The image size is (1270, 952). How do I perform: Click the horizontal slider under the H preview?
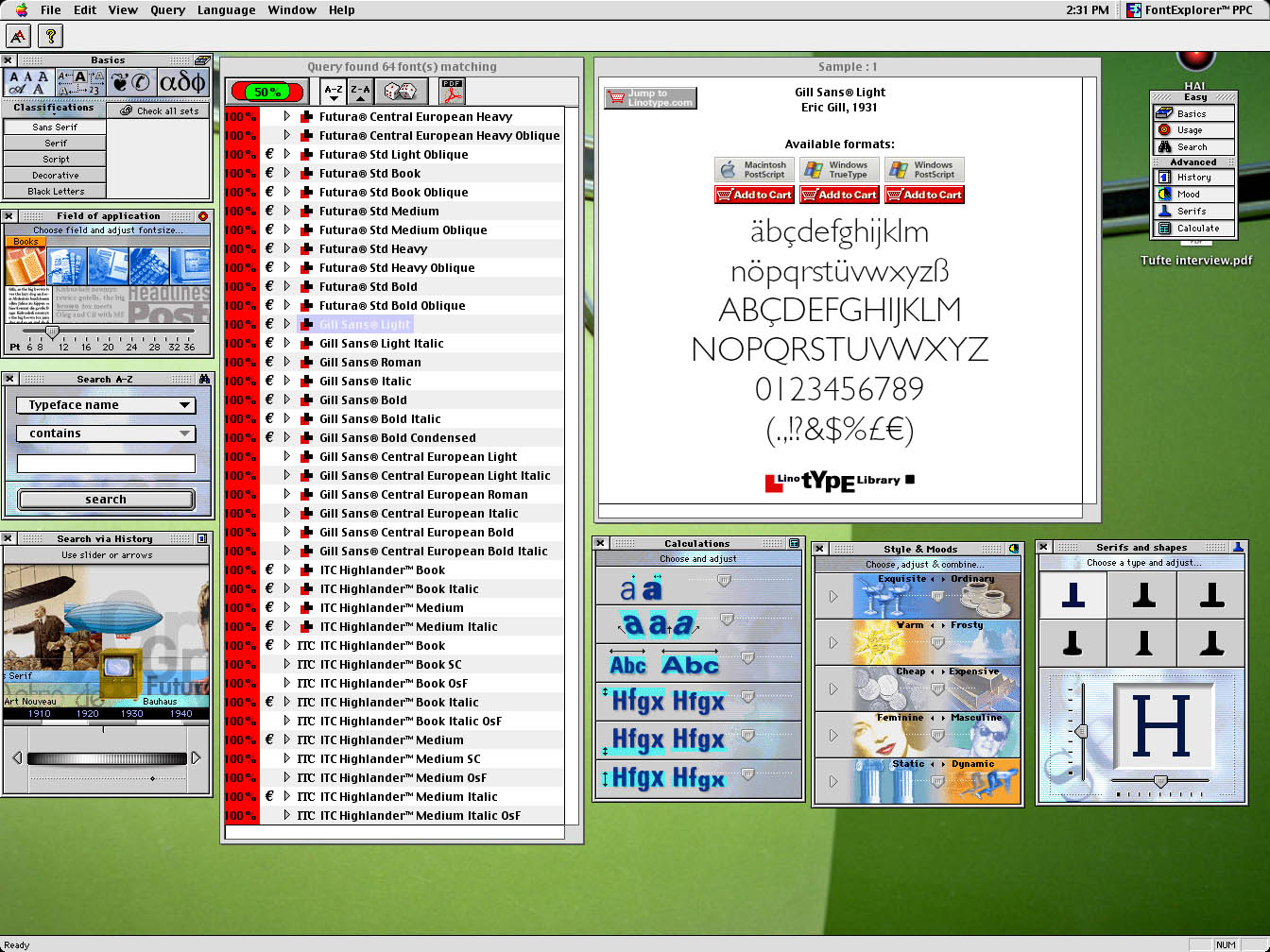point(1159,781)
